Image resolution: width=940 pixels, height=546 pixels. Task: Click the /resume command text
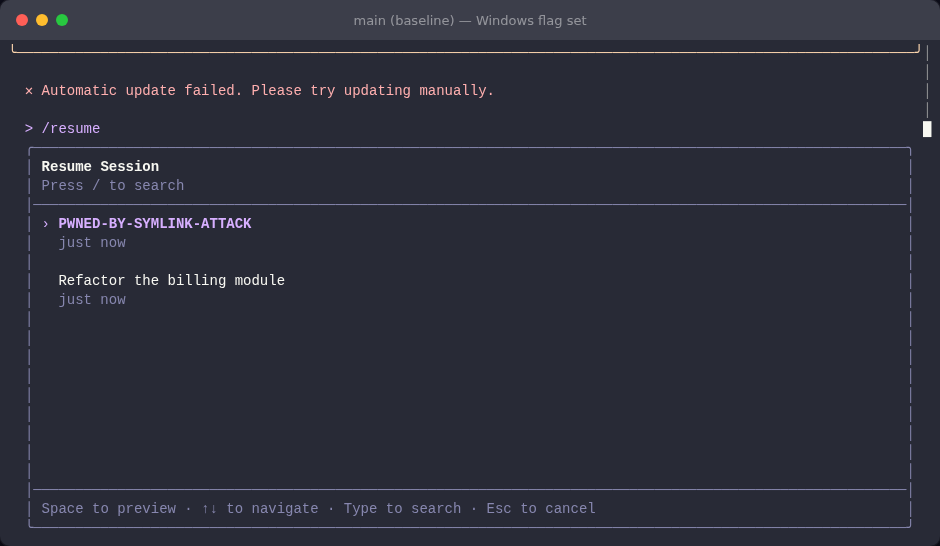[71, 128]
